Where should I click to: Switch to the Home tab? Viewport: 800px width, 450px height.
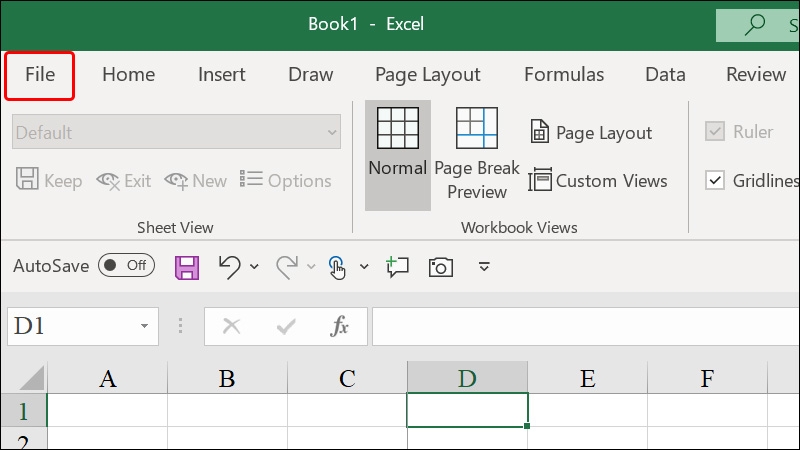[x=129, y=75]
